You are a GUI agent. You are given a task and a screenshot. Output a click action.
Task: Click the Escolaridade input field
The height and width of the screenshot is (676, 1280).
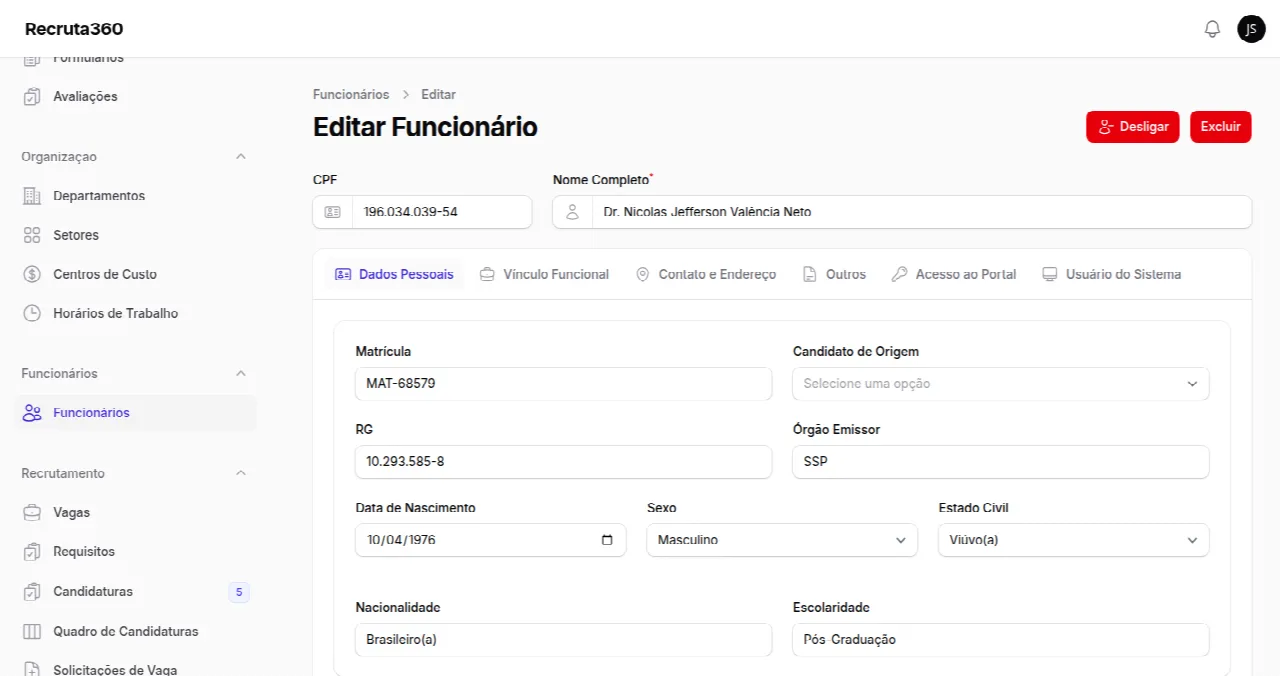pos(1001,640)
